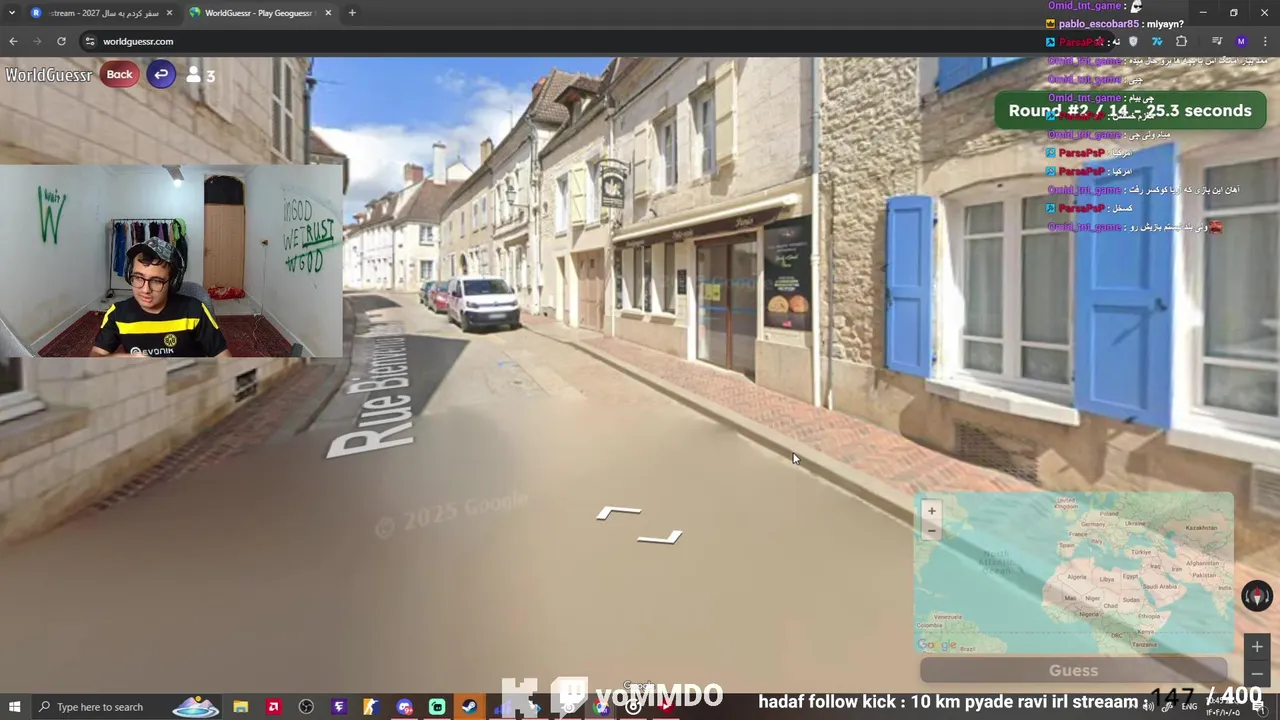
Task: Open the browser three-dot menu
Action: coord(1266,41)
